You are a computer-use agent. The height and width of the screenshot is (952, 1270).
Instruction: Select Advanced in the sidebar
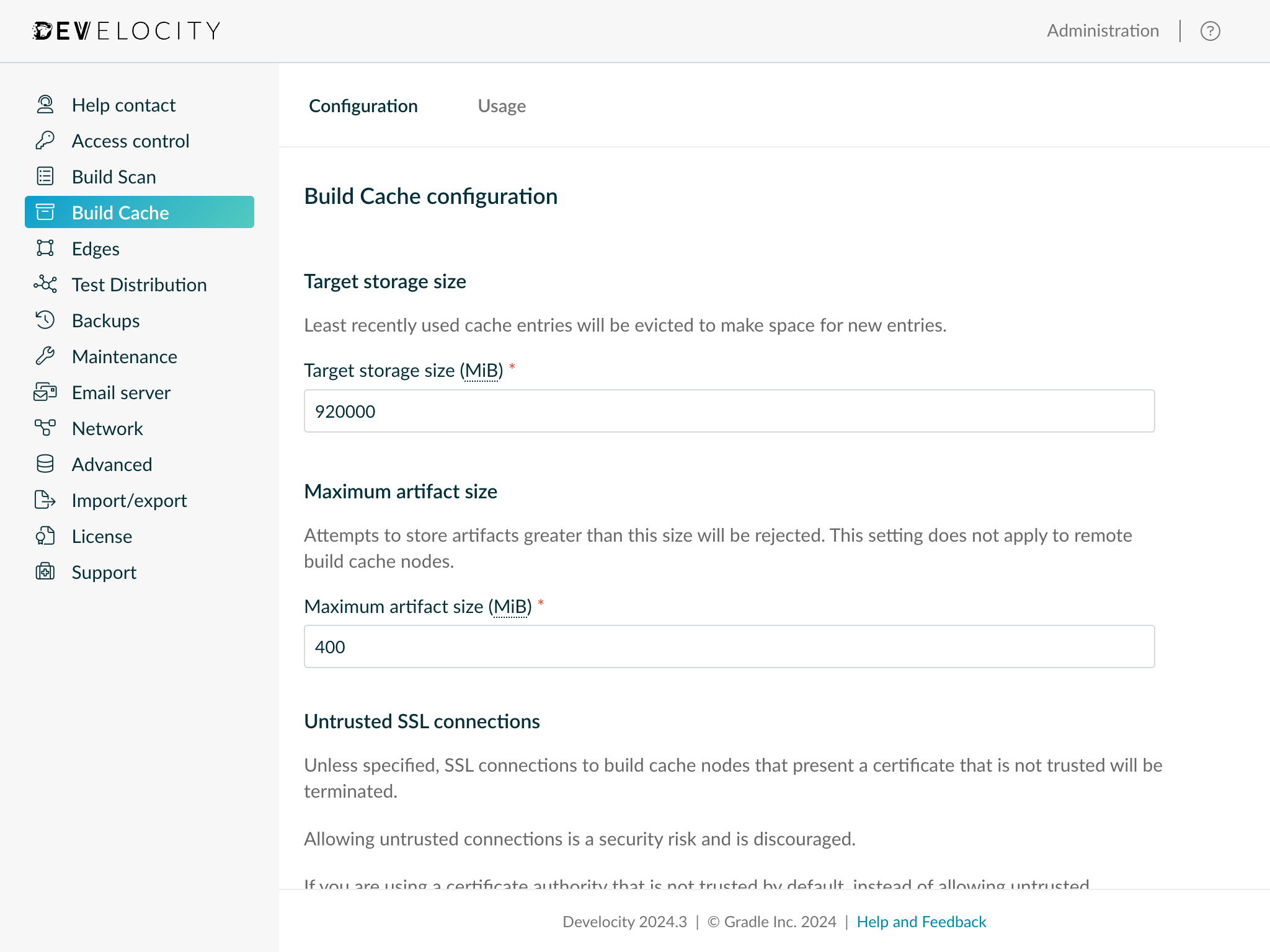[112, 464]
